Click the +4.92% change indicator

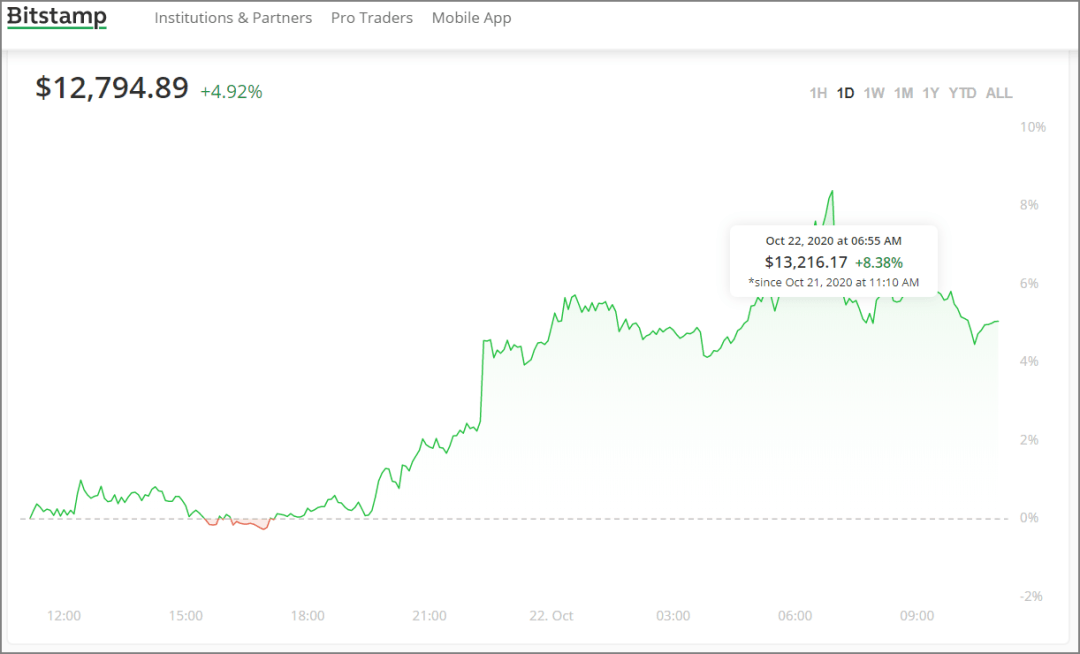click(231, 92)
